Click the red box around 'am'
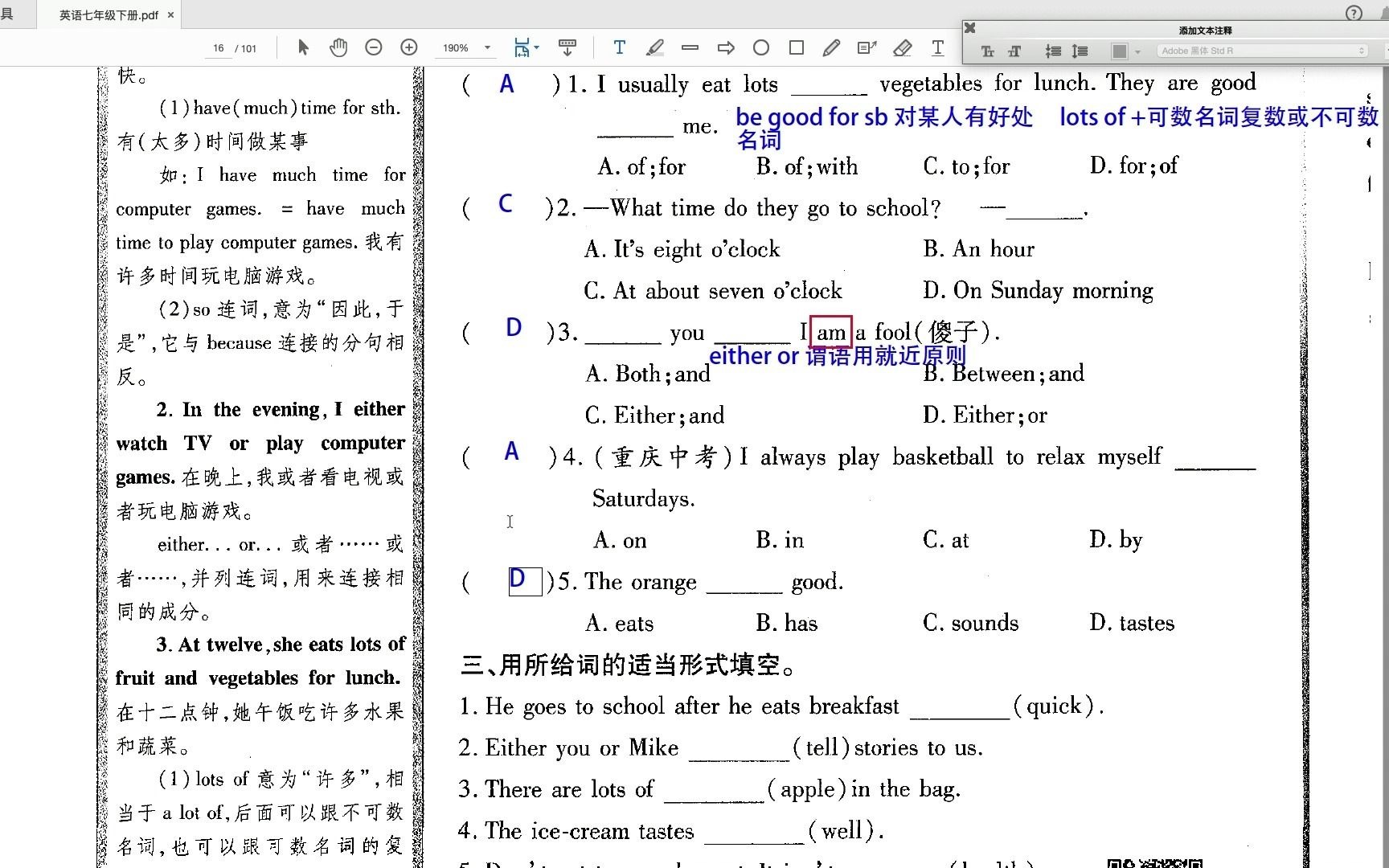The height and width of the screenshot is (868, 1389). (x=830, y=332)
